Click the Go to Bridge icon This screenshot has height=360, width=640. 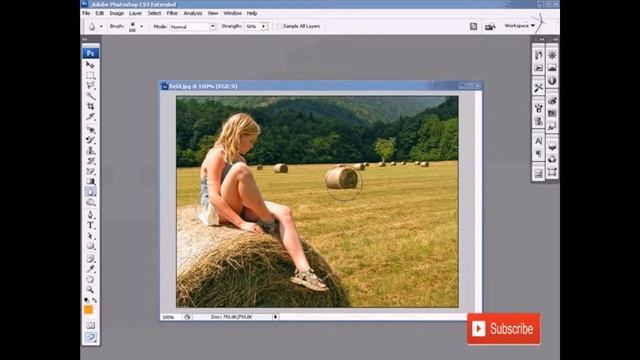(x=490, y=27)
